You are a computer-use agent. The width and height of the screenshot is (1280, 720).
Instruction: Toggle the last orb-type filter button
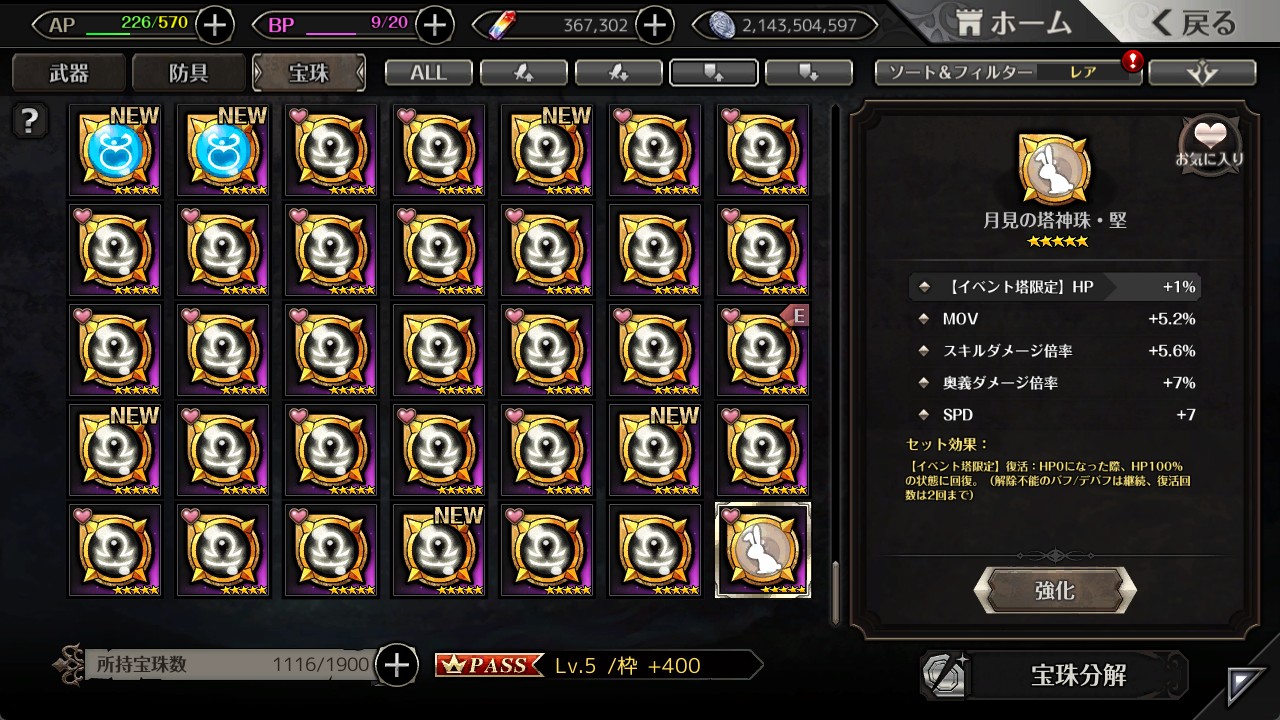[809, 73]
